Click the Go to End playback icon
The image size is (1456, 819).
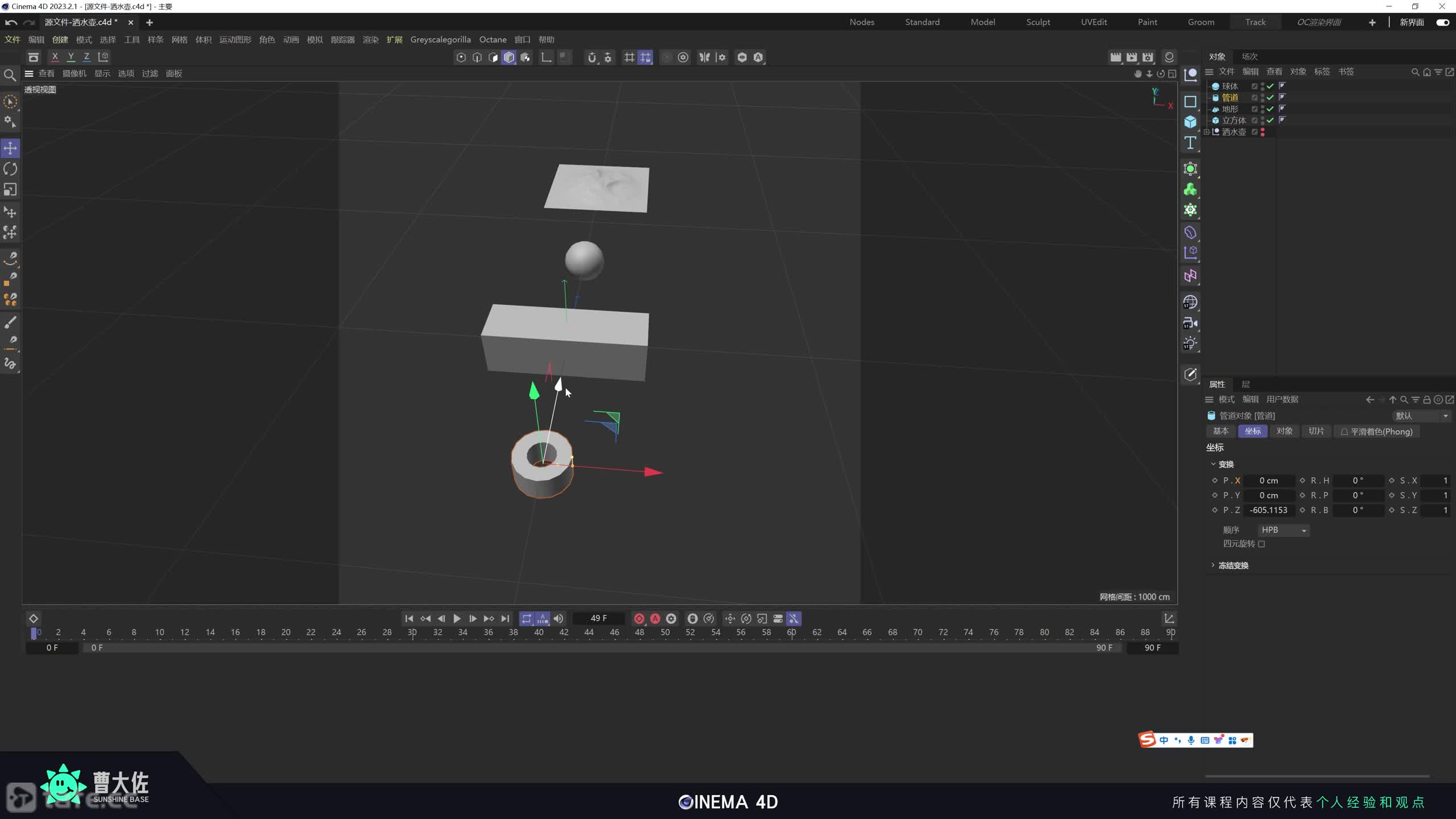[x=505, y=619]
